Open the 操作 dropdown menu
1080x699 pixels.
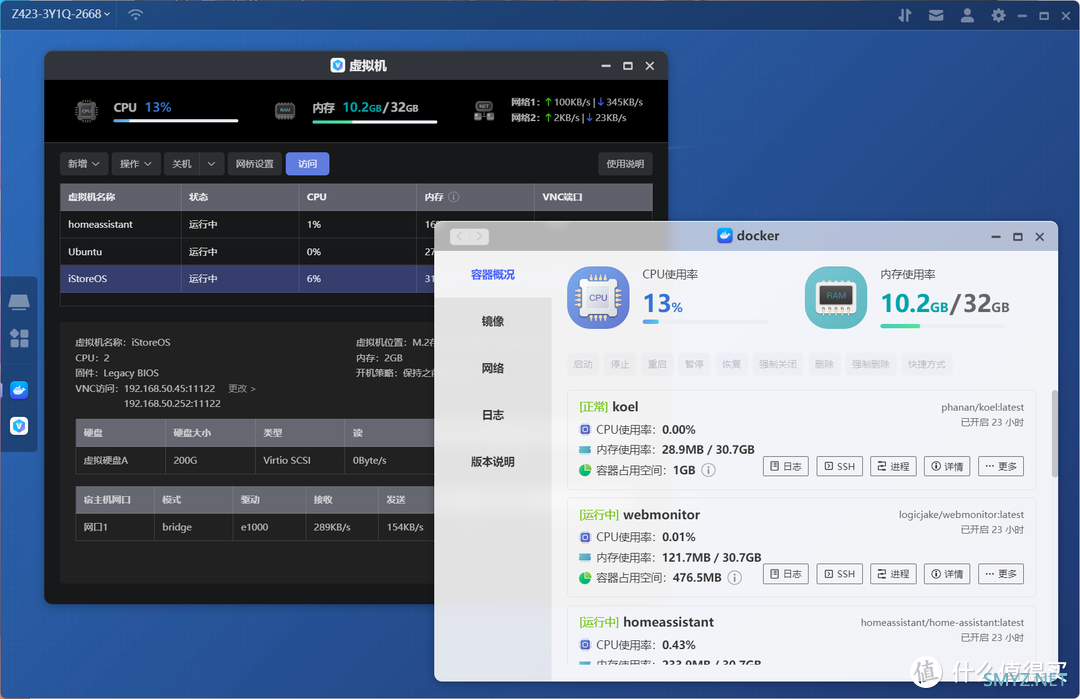(136, 164)
